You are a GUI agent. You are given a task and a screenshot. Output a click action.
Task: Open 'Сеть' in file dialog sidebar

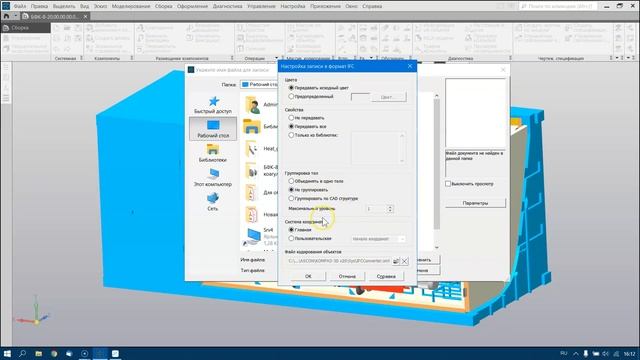(213, 202)
